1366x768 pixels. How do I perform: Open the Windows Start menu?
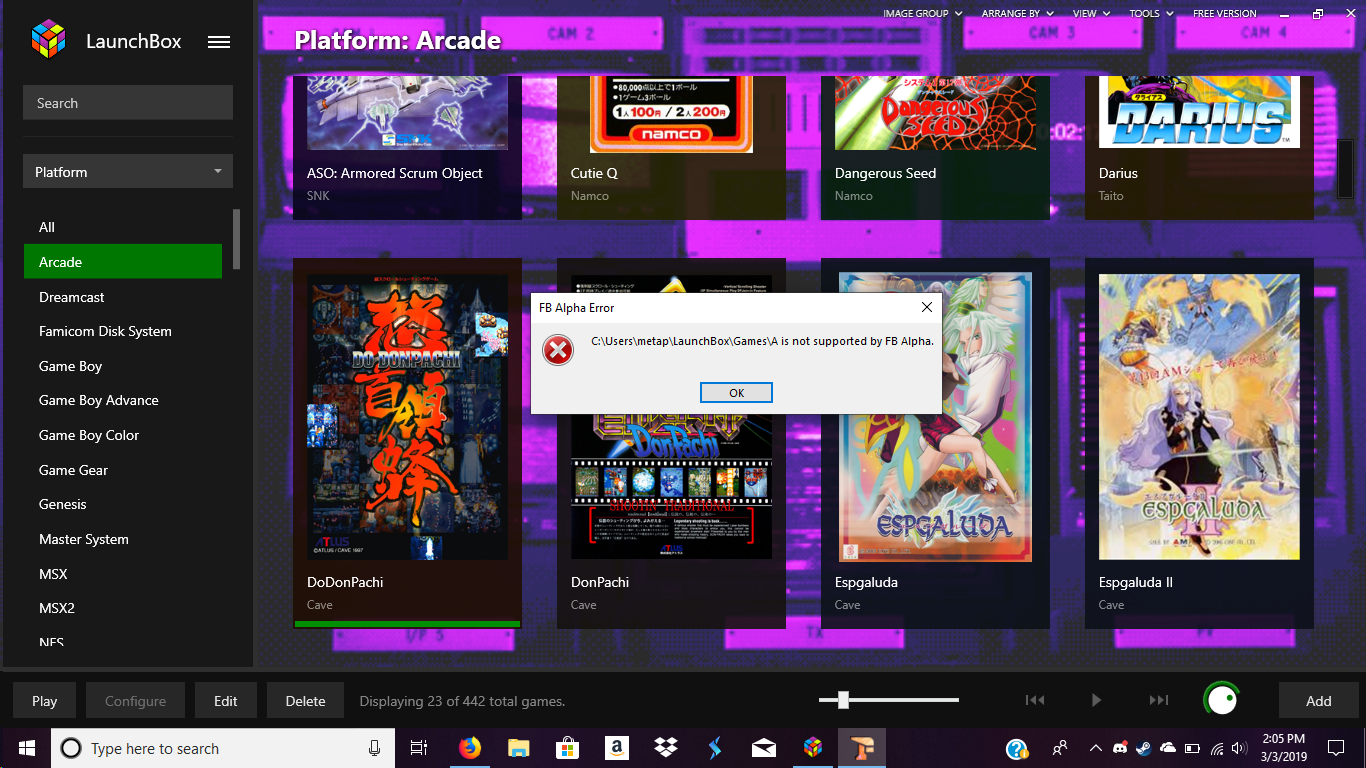[x=25, y=748]
